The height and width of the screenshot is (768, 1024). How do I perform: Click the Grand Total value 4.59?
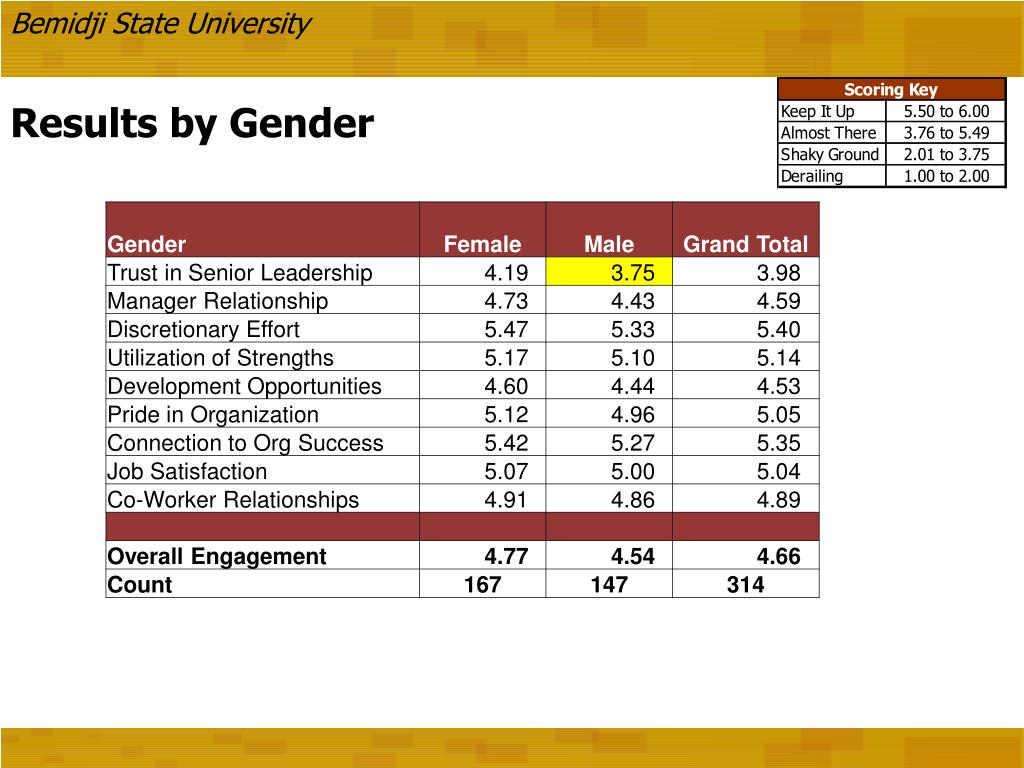coord(778,301)
